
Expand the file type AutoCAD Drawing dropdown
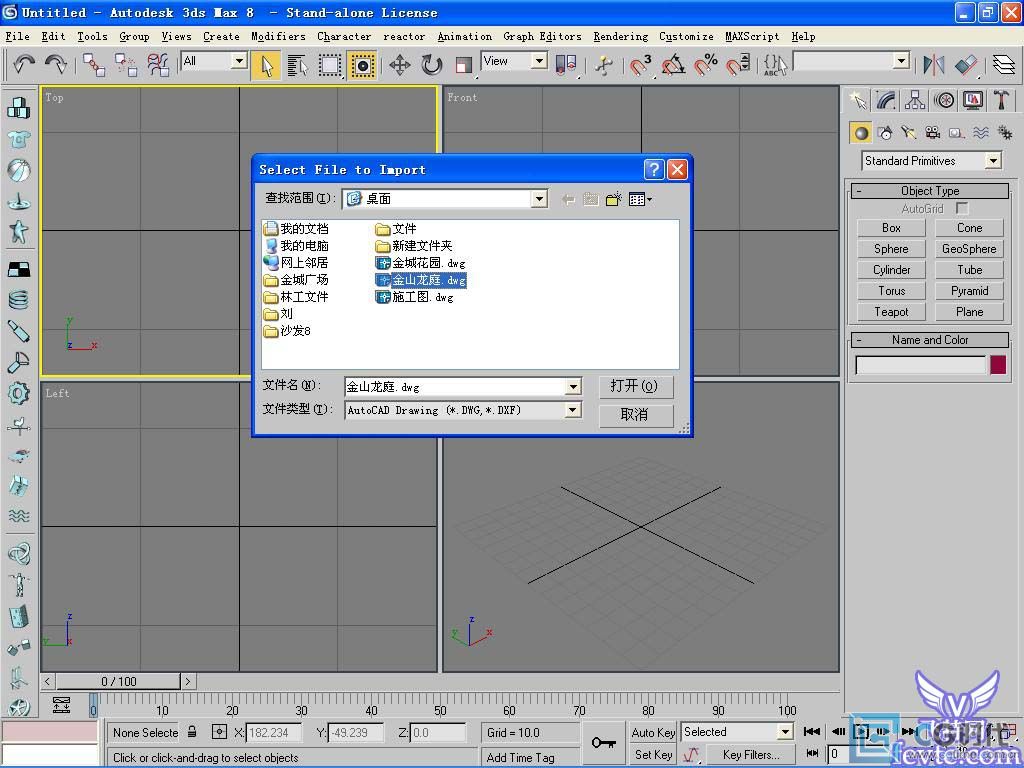(573, 410)
